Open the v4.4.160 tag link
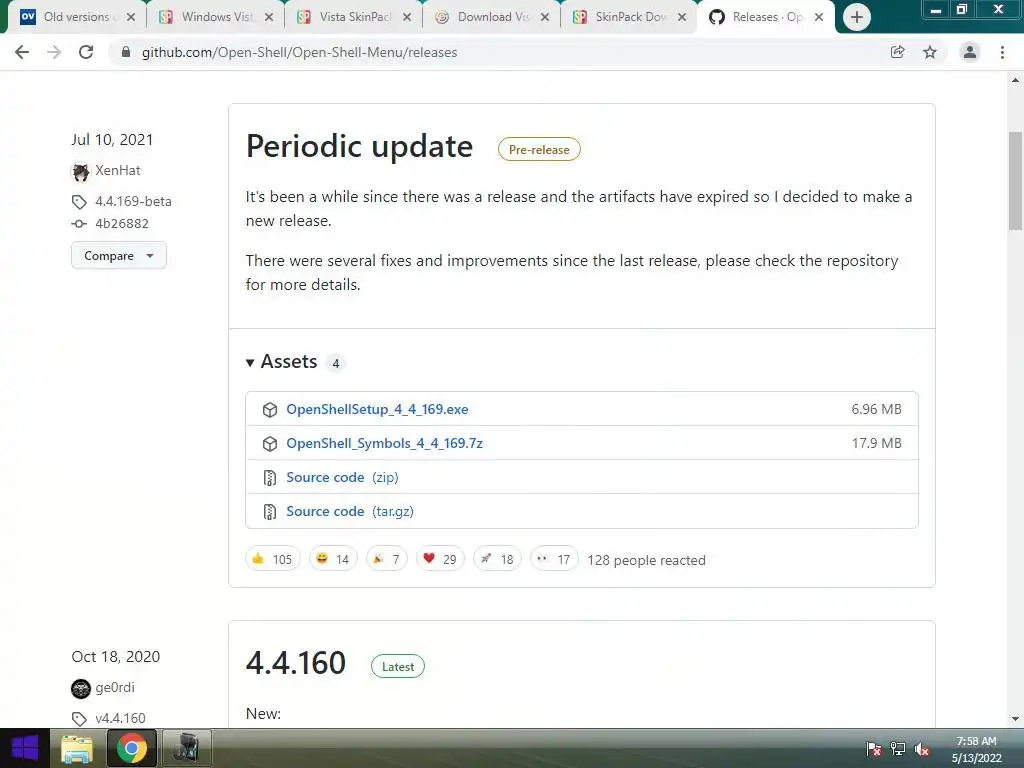Viewport: 1024px width, 768px height. [x=120, y=718]
